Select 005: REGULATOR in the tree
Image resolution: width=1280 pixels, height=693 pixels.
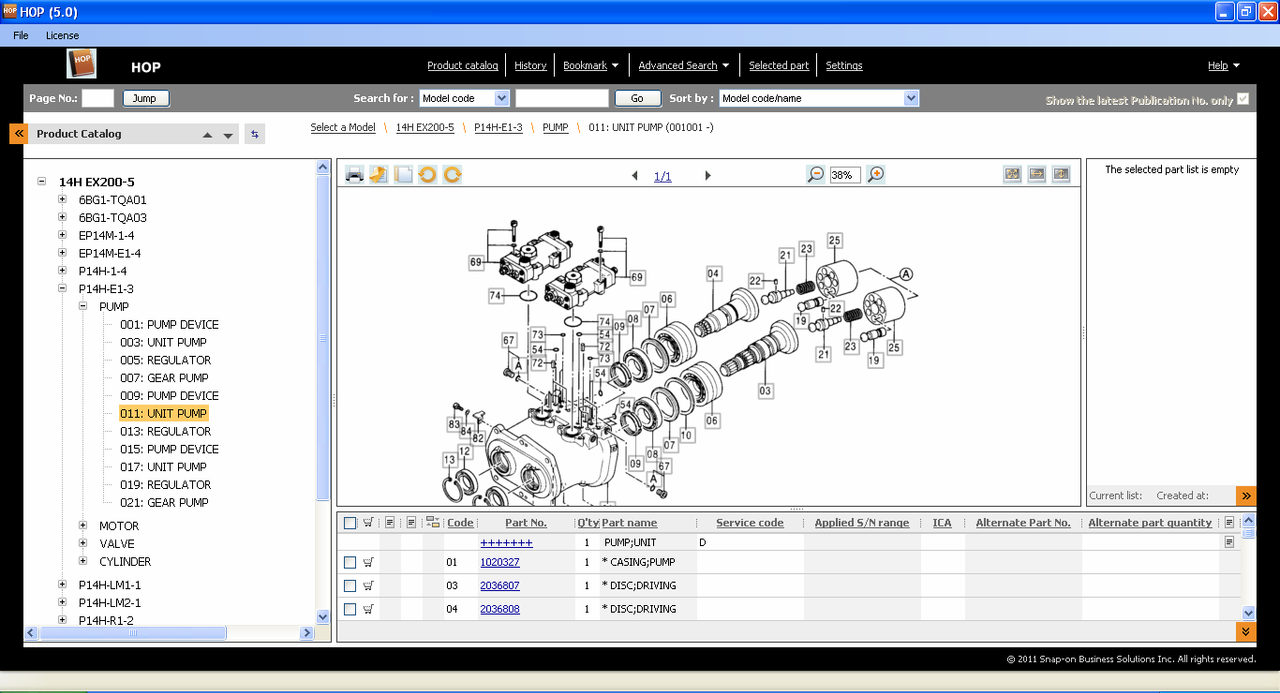pos(166,360)
